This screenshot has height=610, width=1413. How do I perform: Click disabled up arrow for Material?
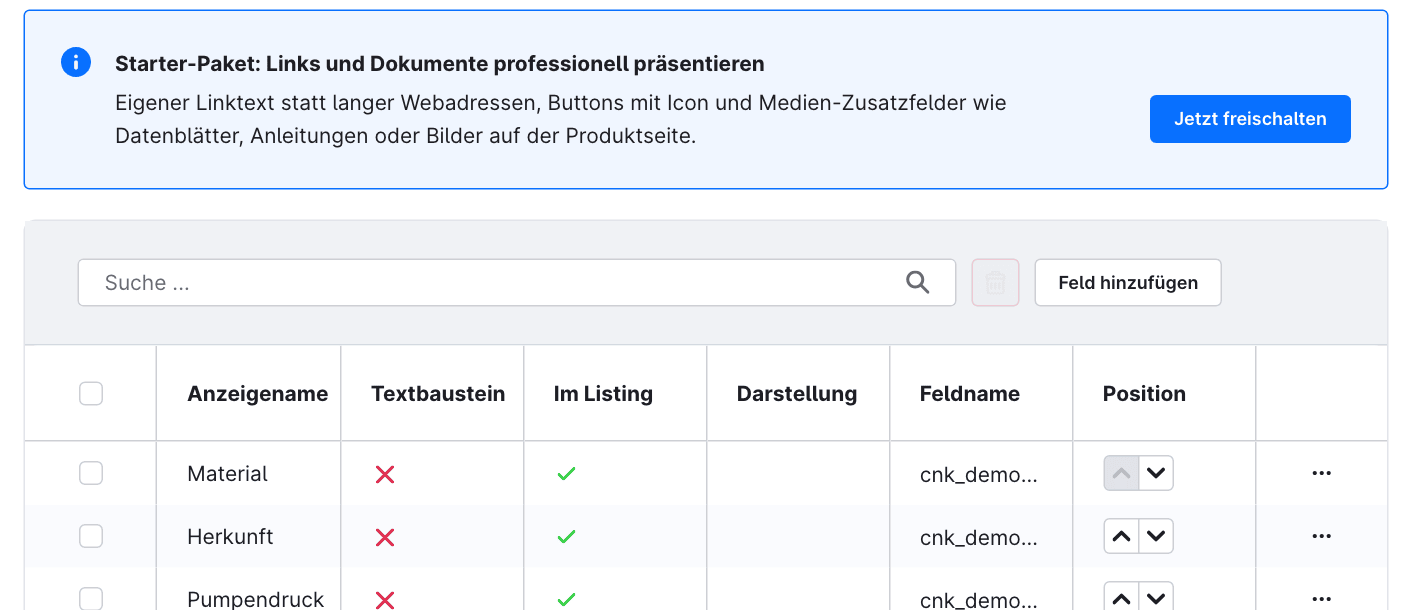tap(1122, 473)
